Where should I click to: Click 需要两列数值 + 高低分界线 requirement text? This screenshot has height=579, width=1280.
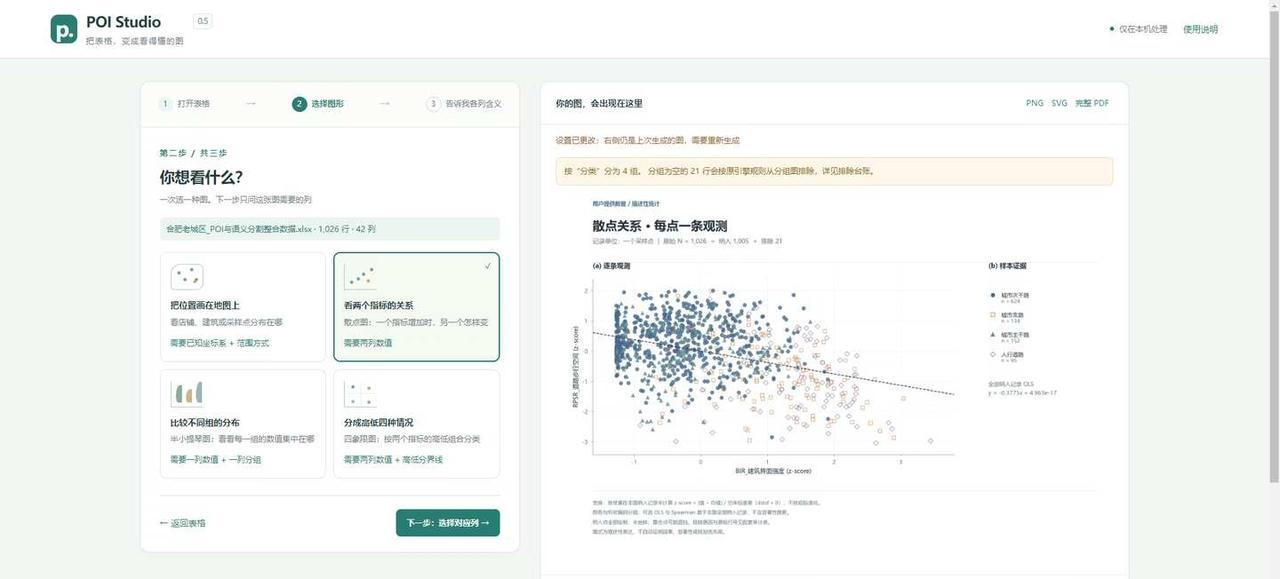click(x=393, y=460)
